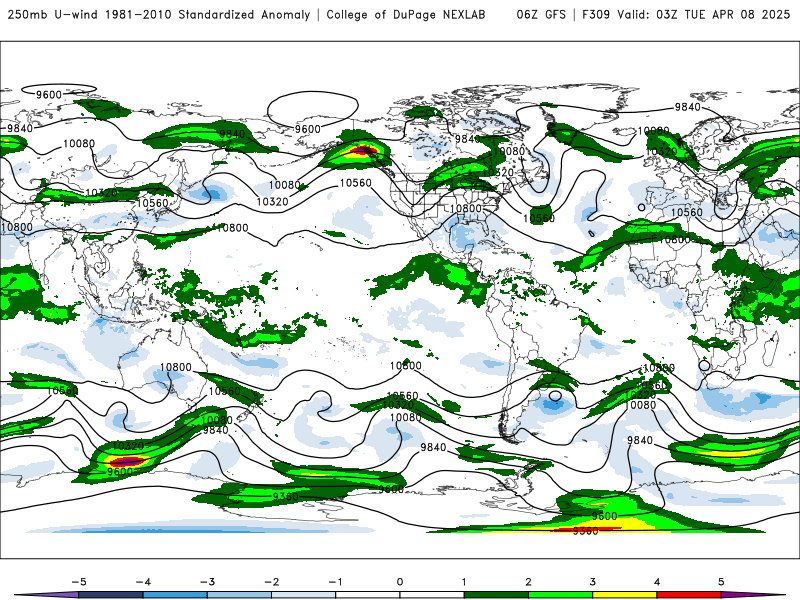Click the "-1" colorbar tick label
Screen dimensions: 800x600
point(335,582)
